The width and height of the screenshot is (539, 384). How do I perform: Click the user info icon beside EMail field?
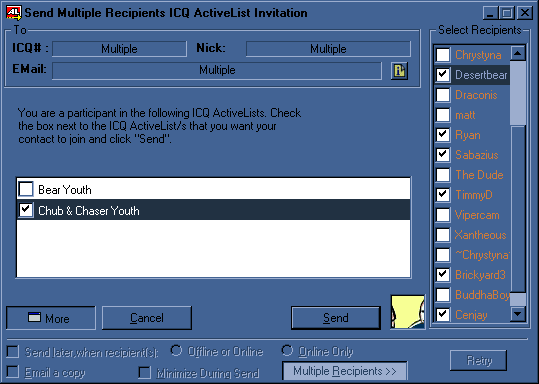click(399, 71)
